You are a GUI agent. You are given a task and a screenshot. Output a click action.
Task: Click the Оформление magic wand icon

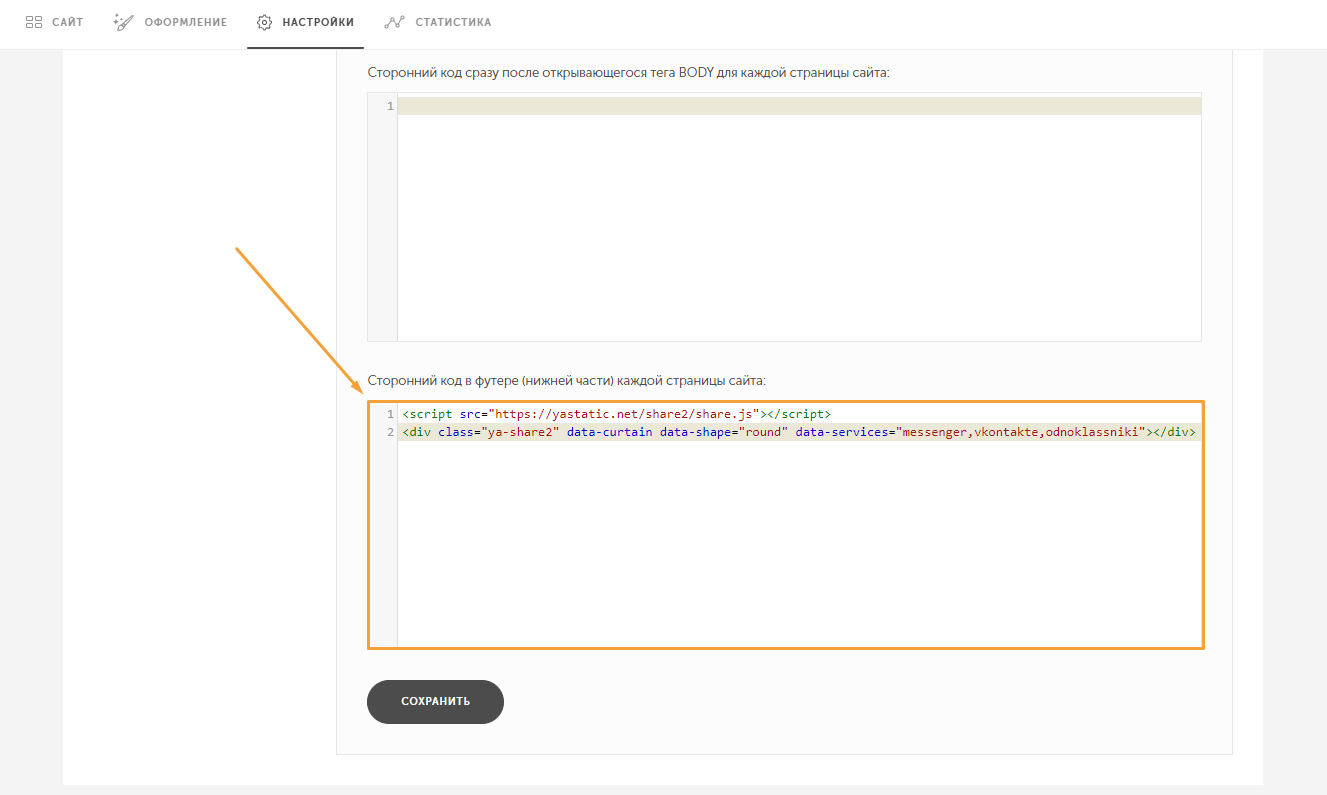click(x=123, y=22)
